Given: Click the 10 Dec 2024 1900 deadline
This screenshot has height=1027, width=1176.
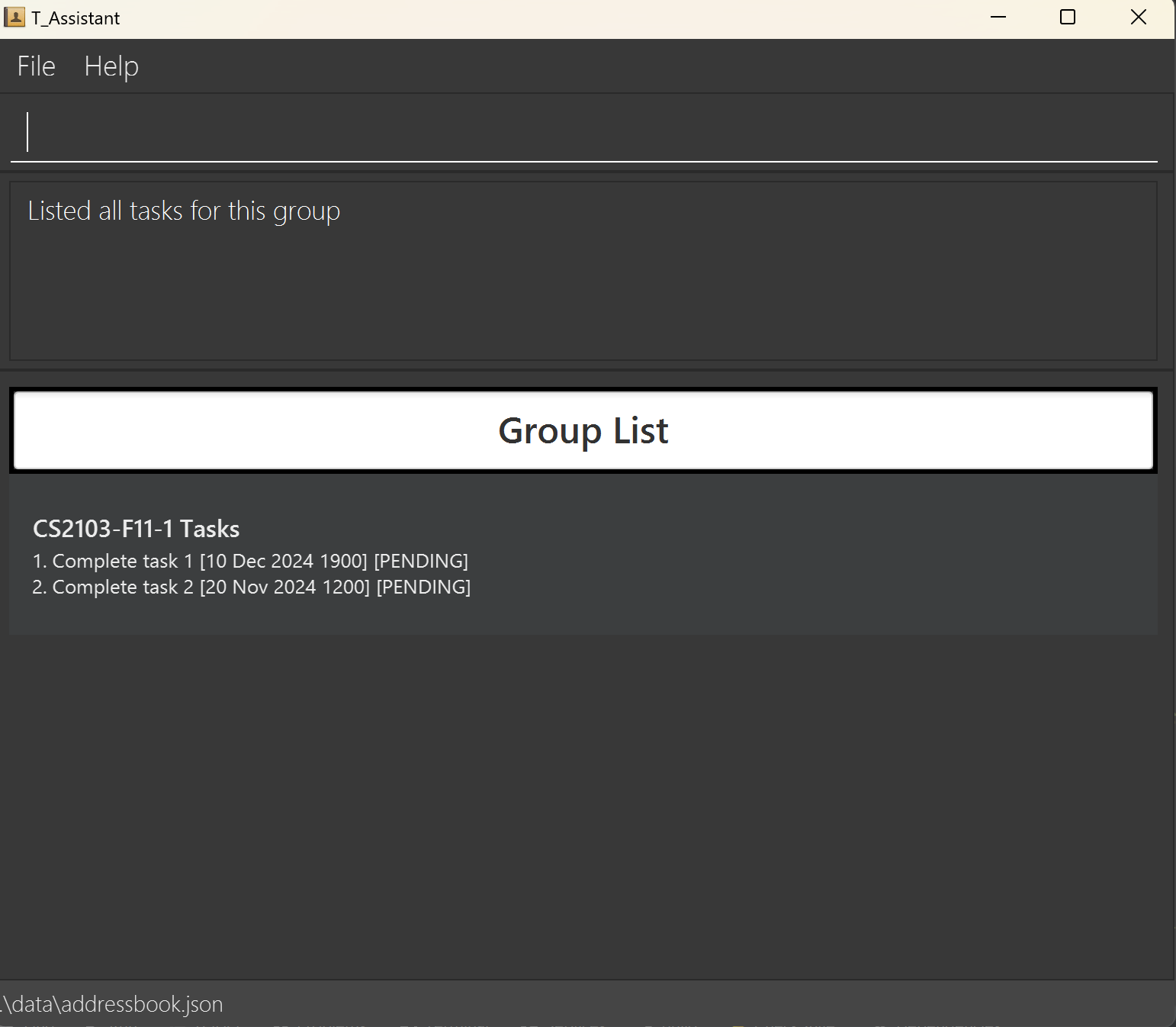Looking at the screenshot, I should click(283, 562).
